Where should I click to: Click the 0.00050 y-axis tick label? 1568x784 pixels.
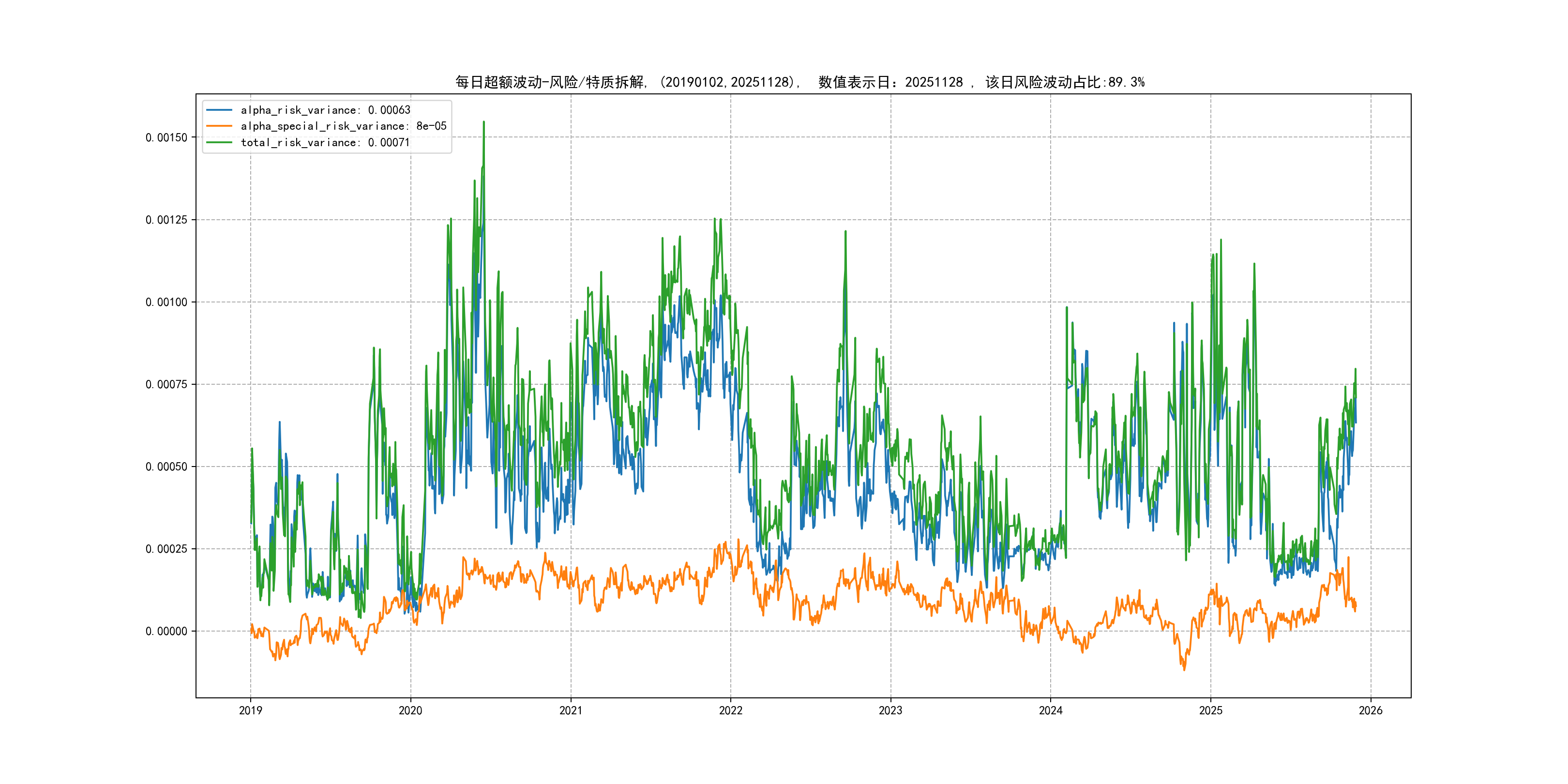[166, 467]
